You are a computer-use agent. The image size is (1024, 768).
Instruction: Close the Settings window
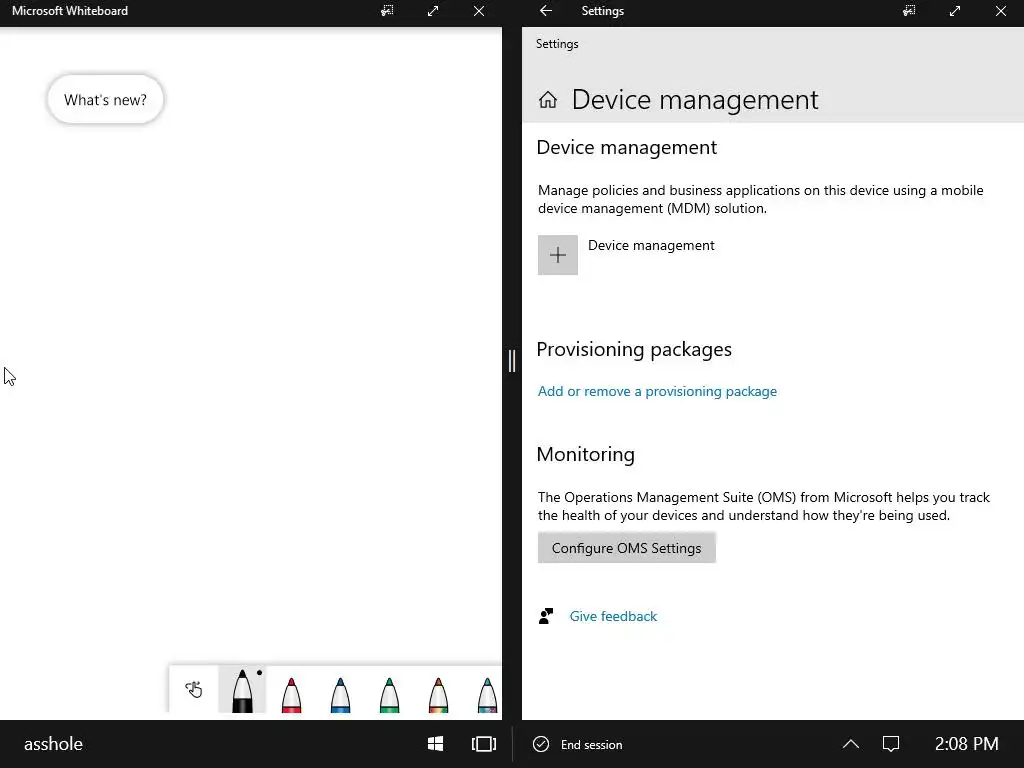pyautogui.click(x=1000, y=11)
